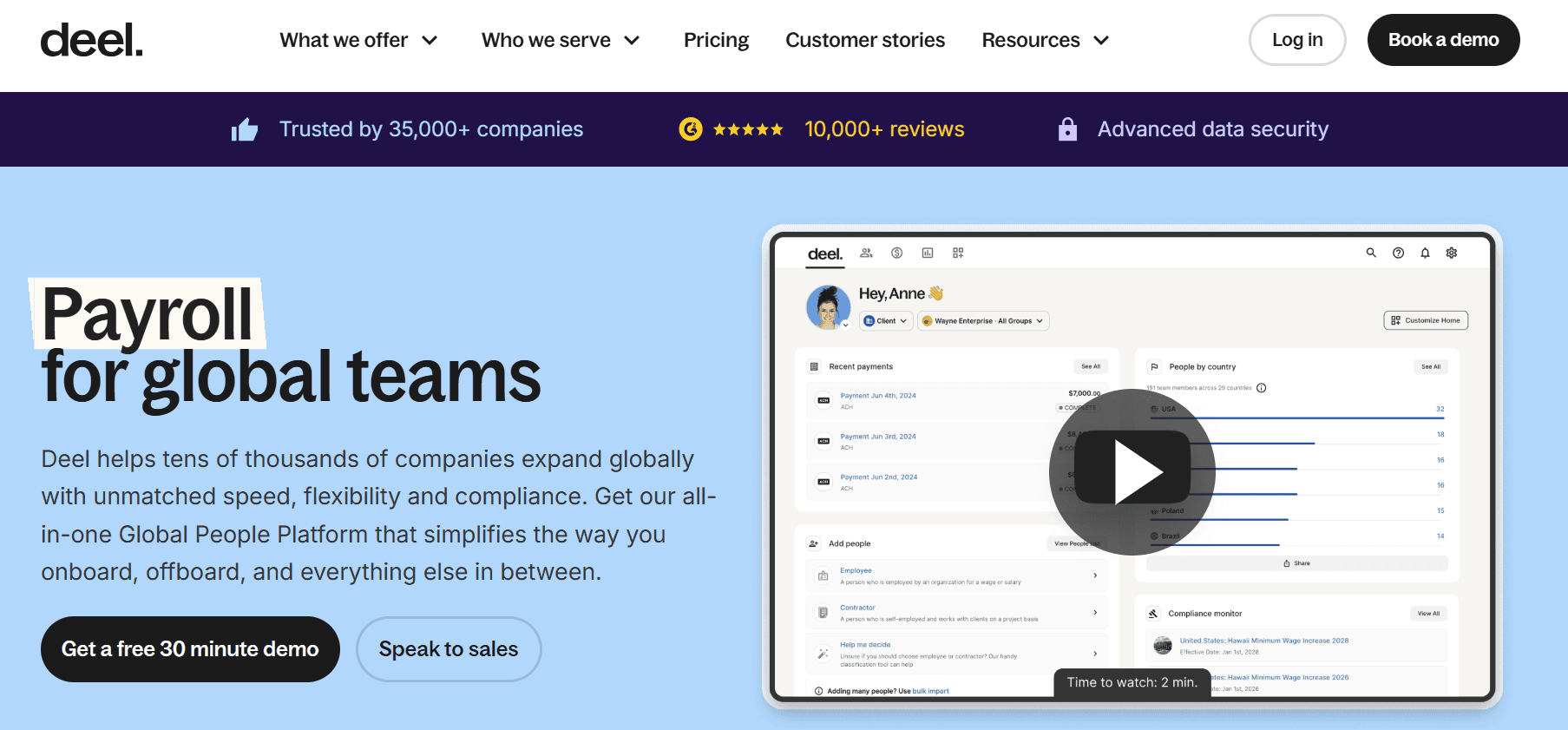This screenshot has height=730, width=1568.
Task: Click the Share button under country chart
Action: 1297,563
